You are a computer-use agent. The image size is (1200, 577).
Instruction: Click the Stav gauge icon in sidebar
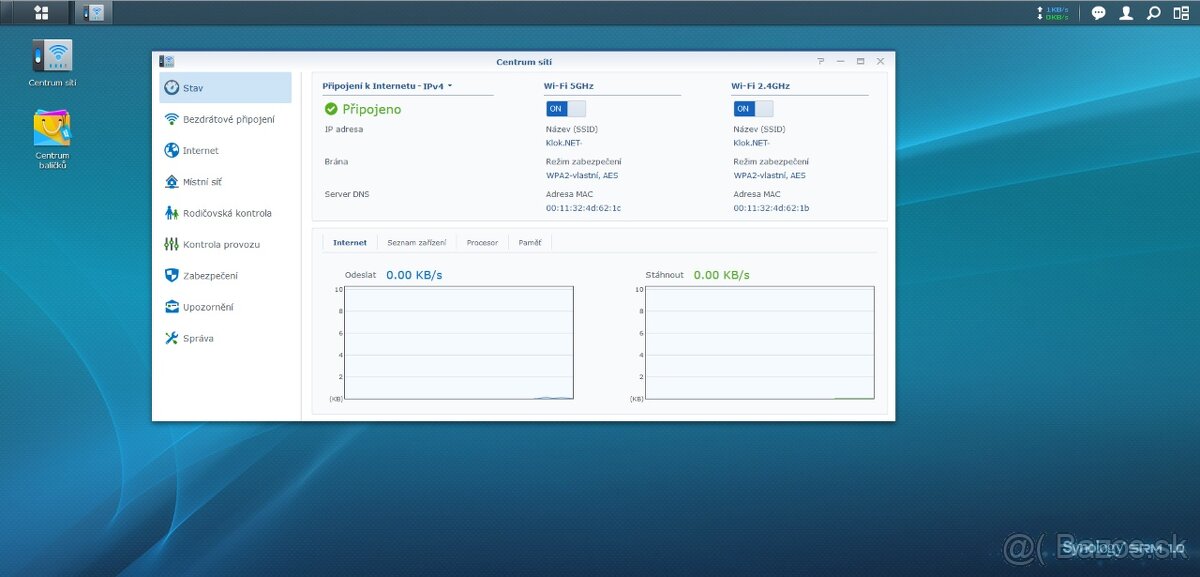tap(172, 88)
